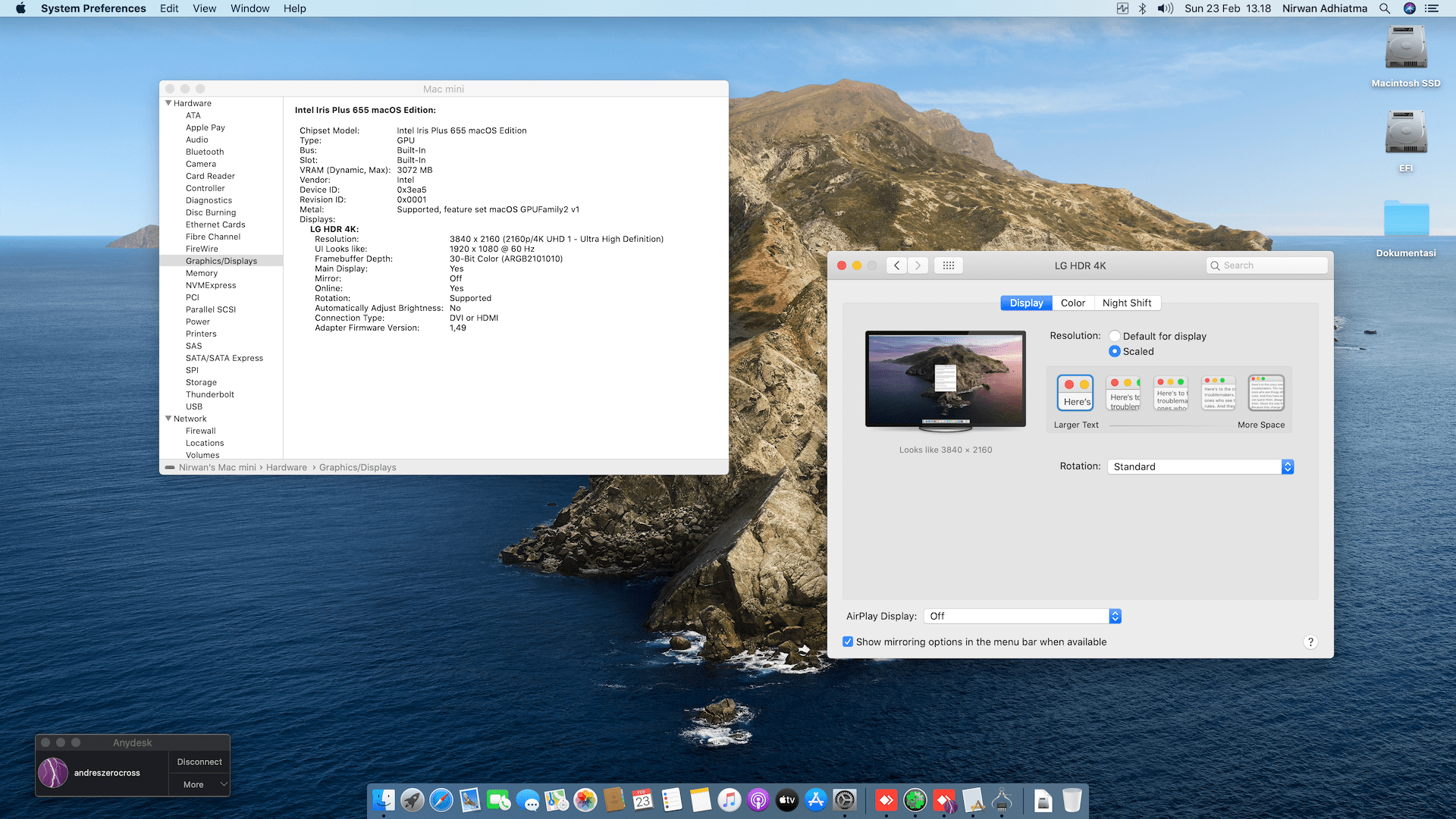
Task: Choose the fourth scaled resolution thumbnail
Action: click(x=1219, y=393)
